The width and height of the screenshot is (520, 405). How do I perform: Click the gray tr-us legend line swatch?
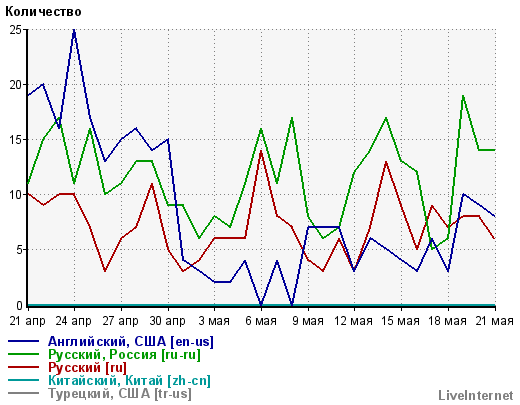click(23, 393)
